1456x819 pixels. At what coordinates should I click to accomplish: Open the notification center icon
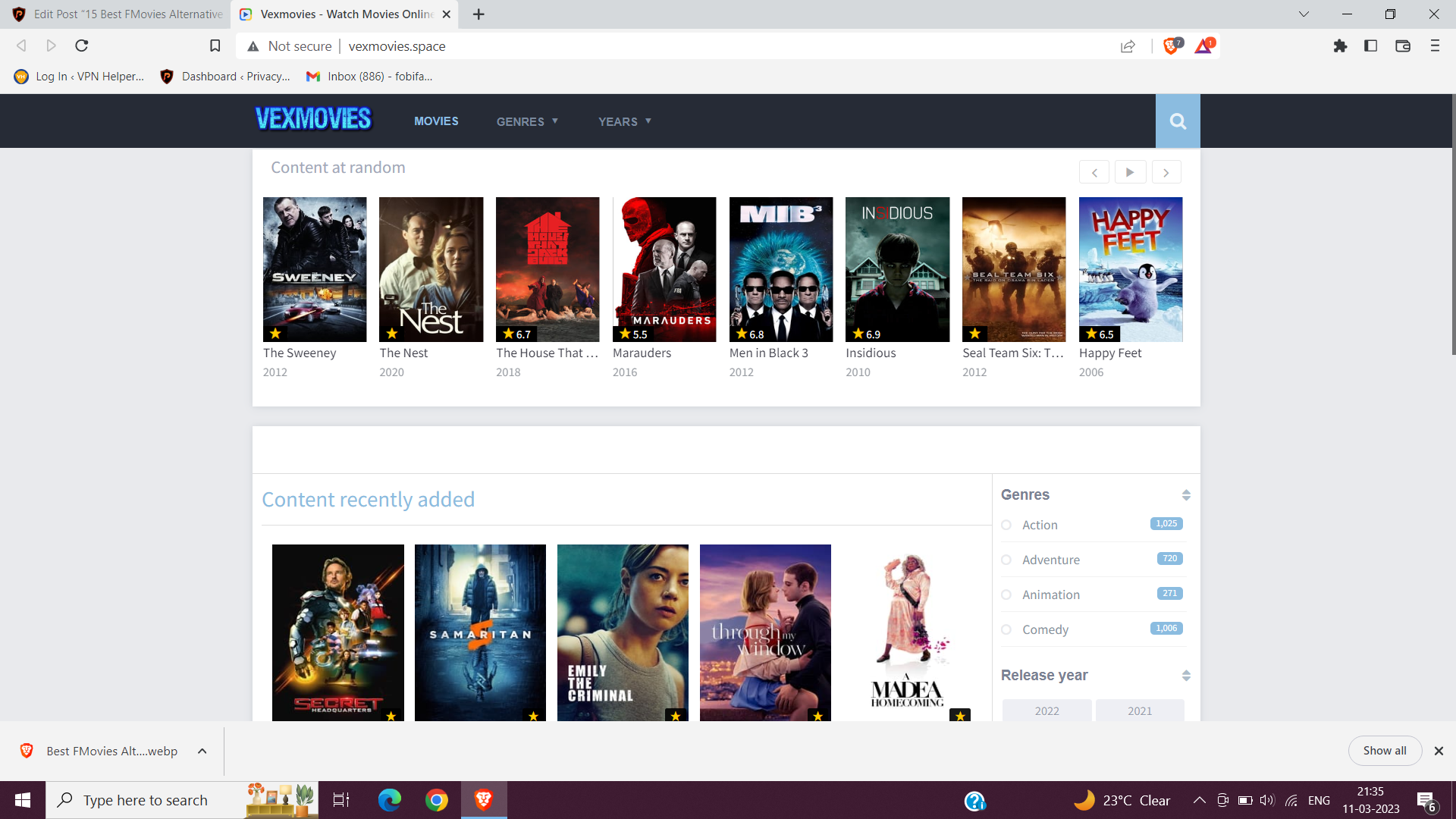pos(1426,801)
